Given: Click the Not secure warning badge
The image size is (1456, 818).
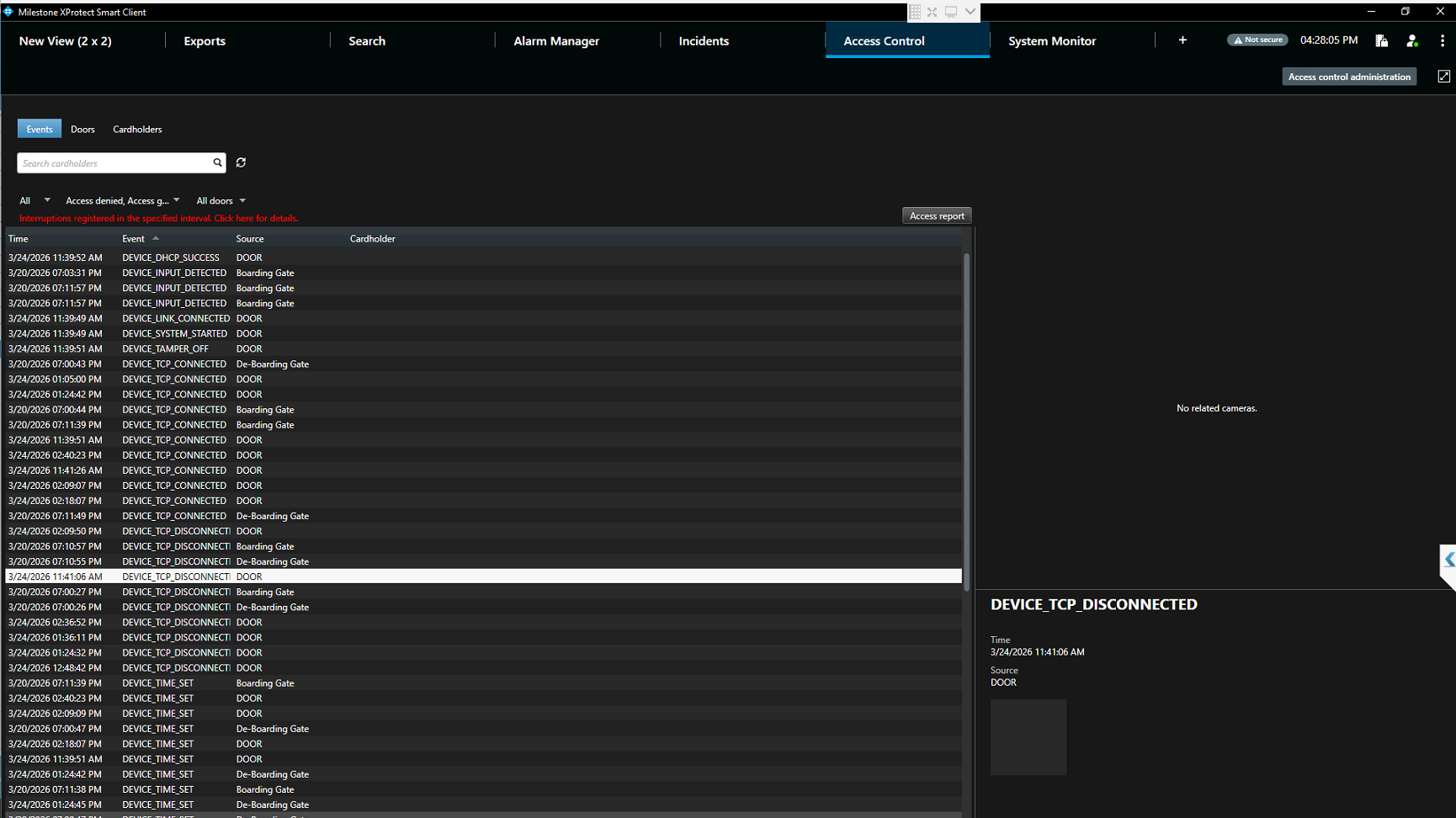Looking at the screenshot, I should pos(1257,40).
